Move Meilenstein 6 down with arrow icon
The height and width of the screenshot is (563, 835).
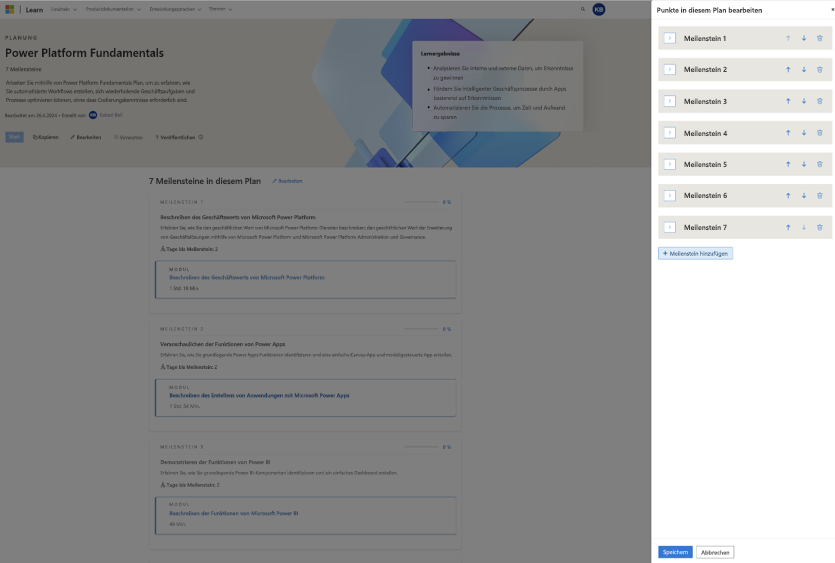[804, 196]
